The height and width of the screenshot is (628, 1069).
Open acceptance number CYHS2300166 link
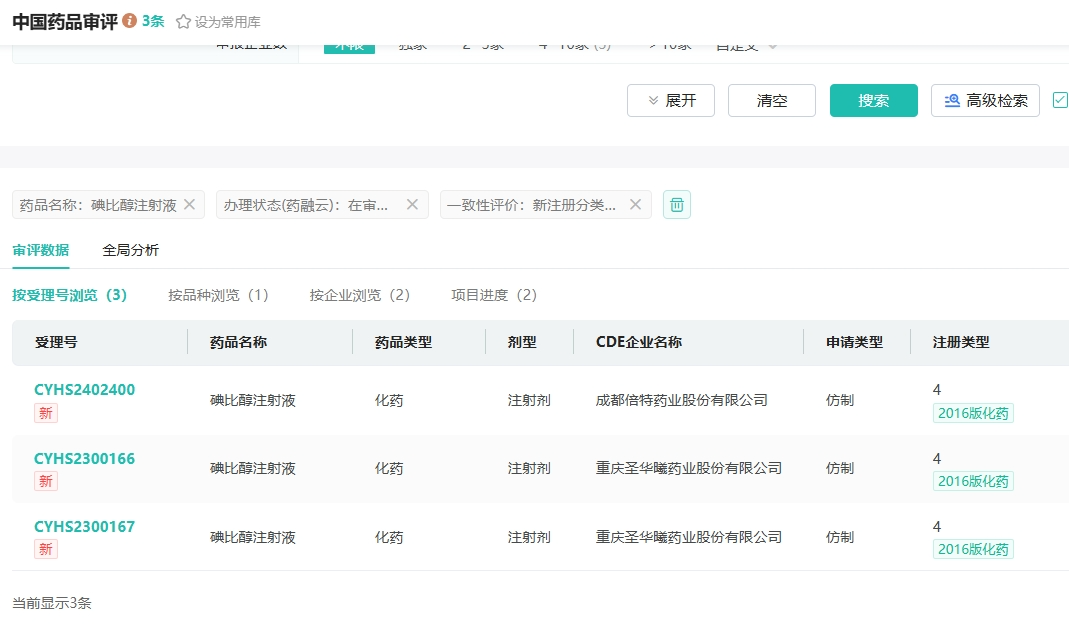(84, 459)
